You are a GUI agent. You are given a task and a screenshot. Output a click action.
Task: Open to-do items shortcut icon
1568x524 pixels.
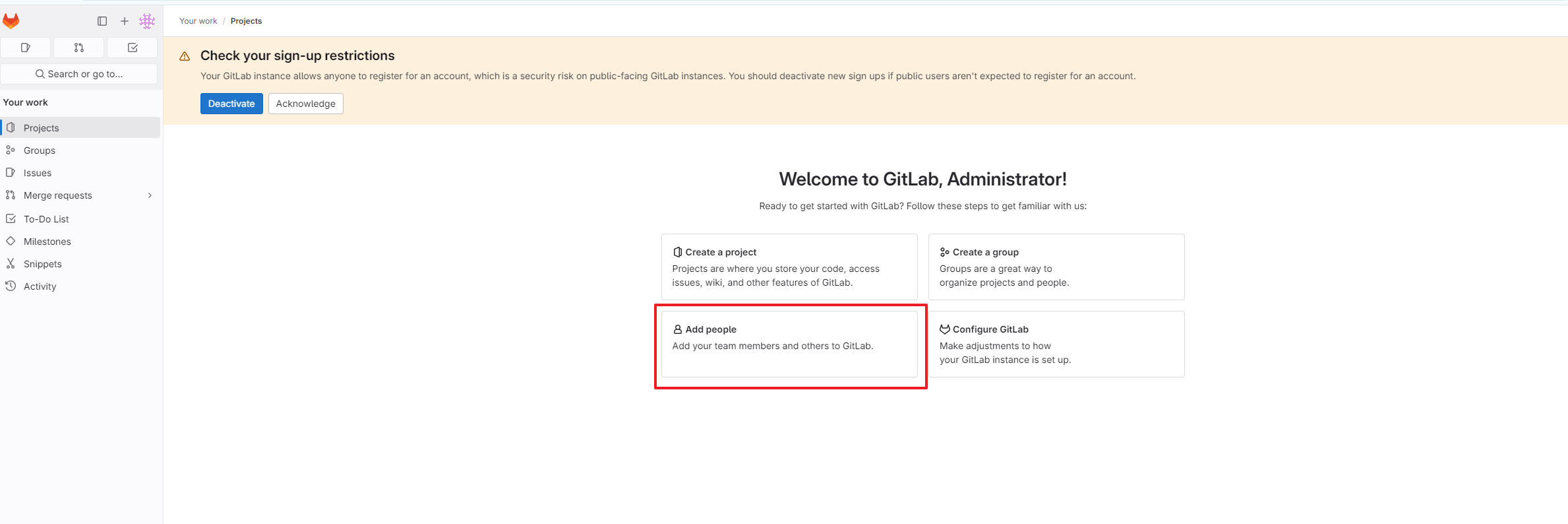133,48
